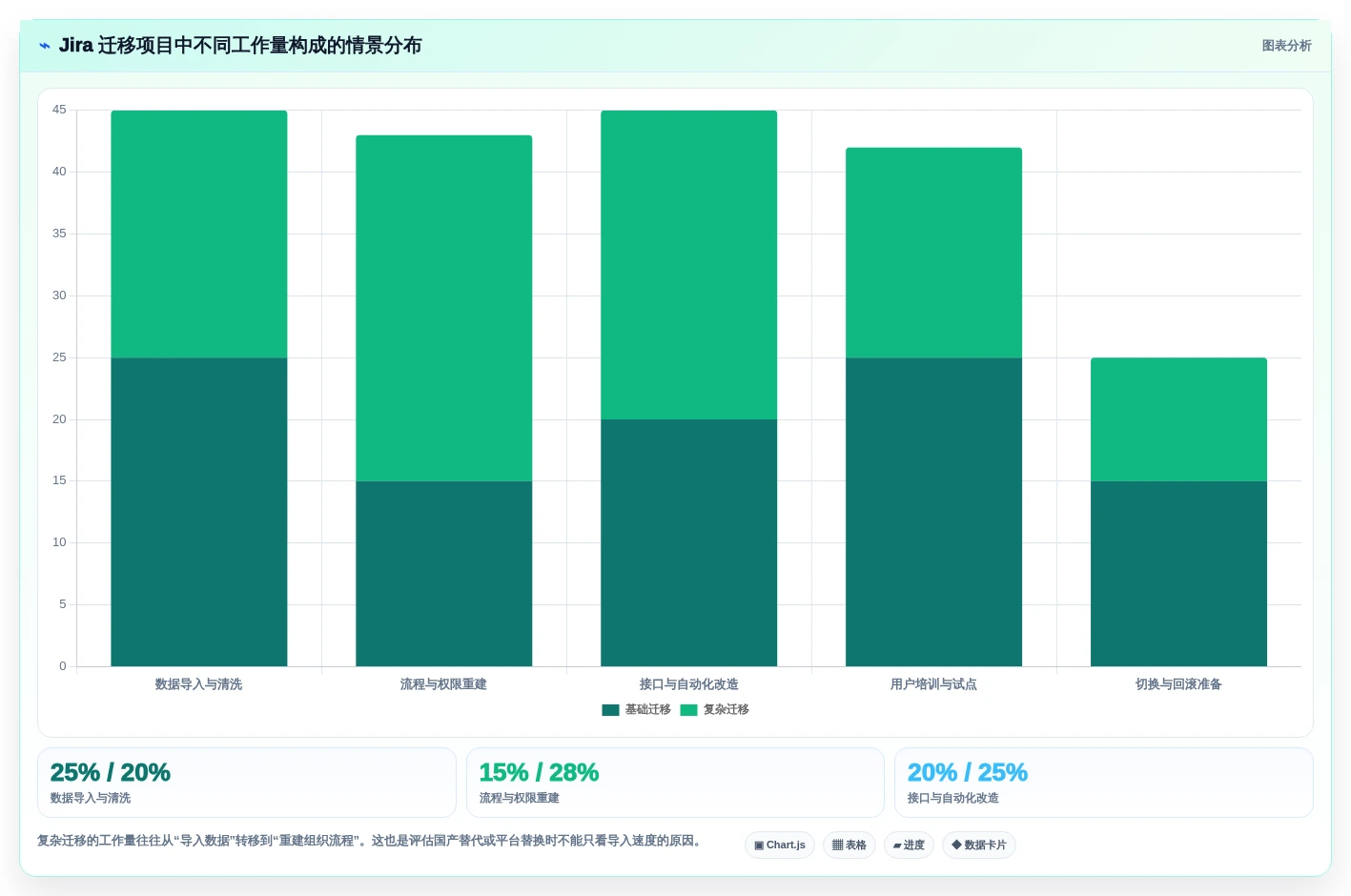Viewport: 1351px width, 896px height.
Task: Click the y-axis value 45
Action: pyautogui.click(x=59, y=110)
